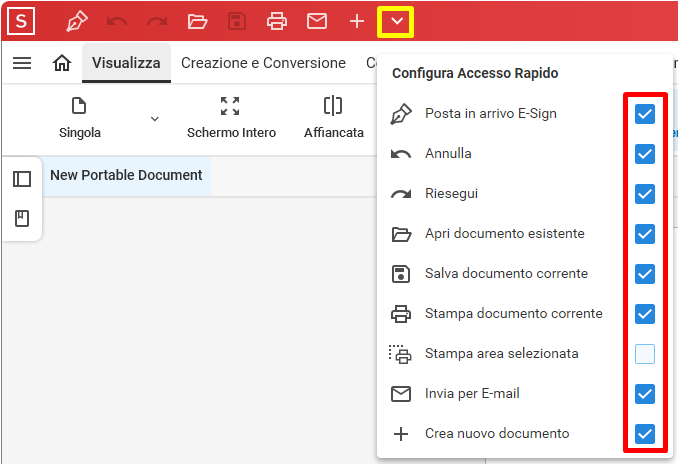The height and width of the screenshot is (464, 678).
Task: Click Invia per E-mail label
Action: pos(472,394)
